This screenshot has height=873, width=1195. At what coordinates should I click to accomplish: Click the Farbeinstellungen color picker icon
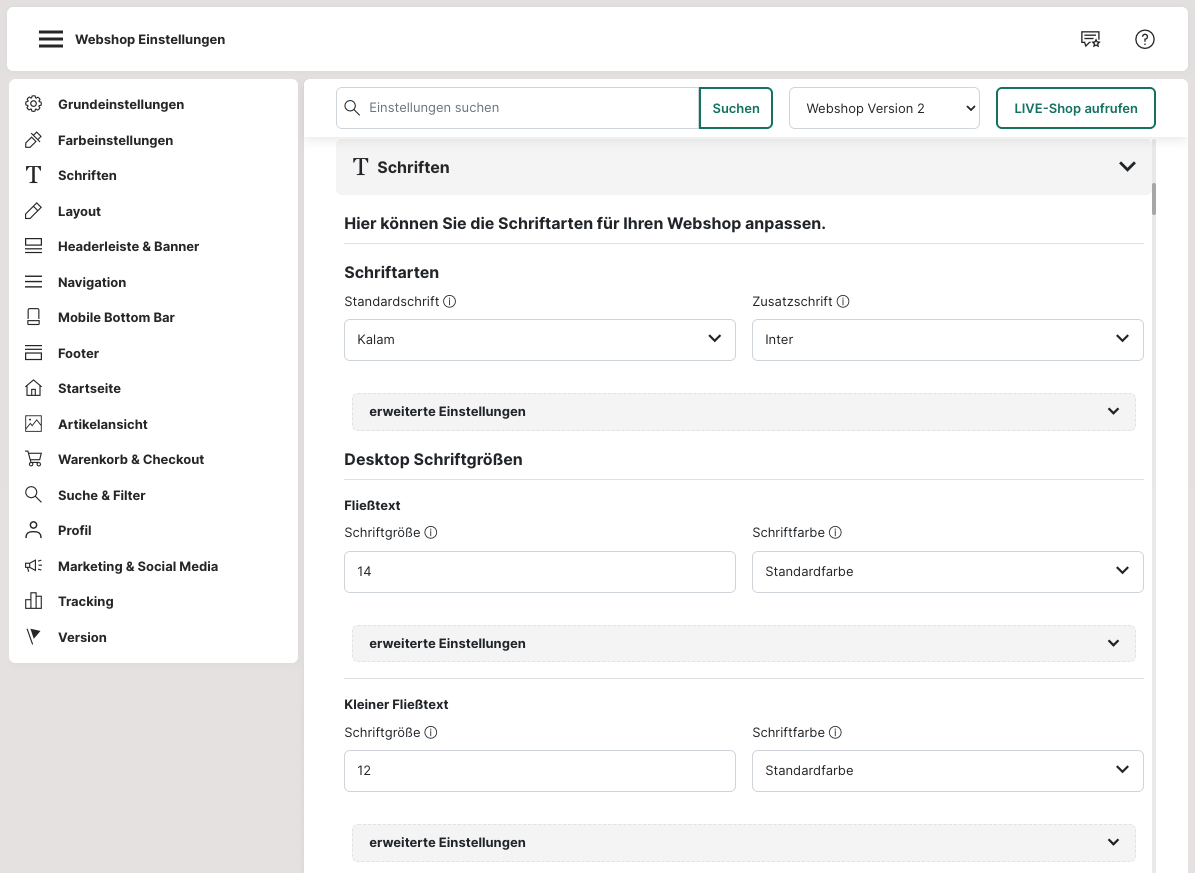[34, 140]
